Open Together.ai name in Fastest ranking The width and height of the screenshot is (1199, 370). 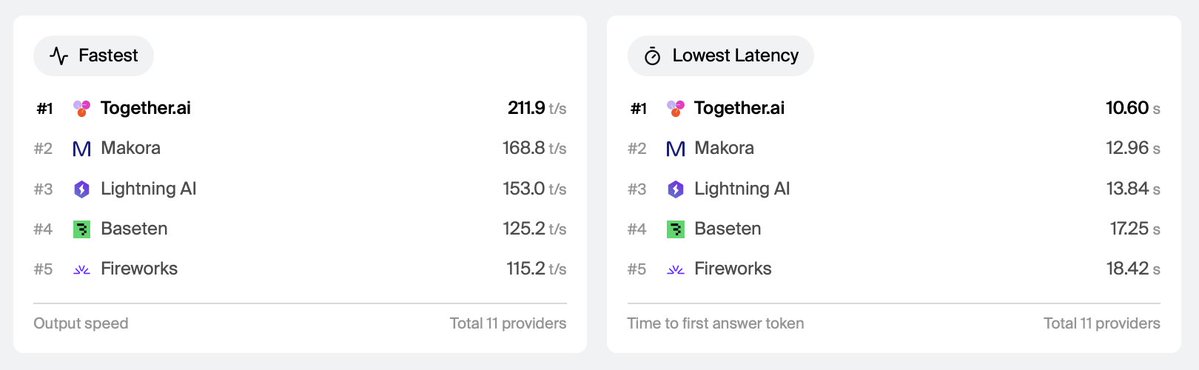[x=146, y=109]
